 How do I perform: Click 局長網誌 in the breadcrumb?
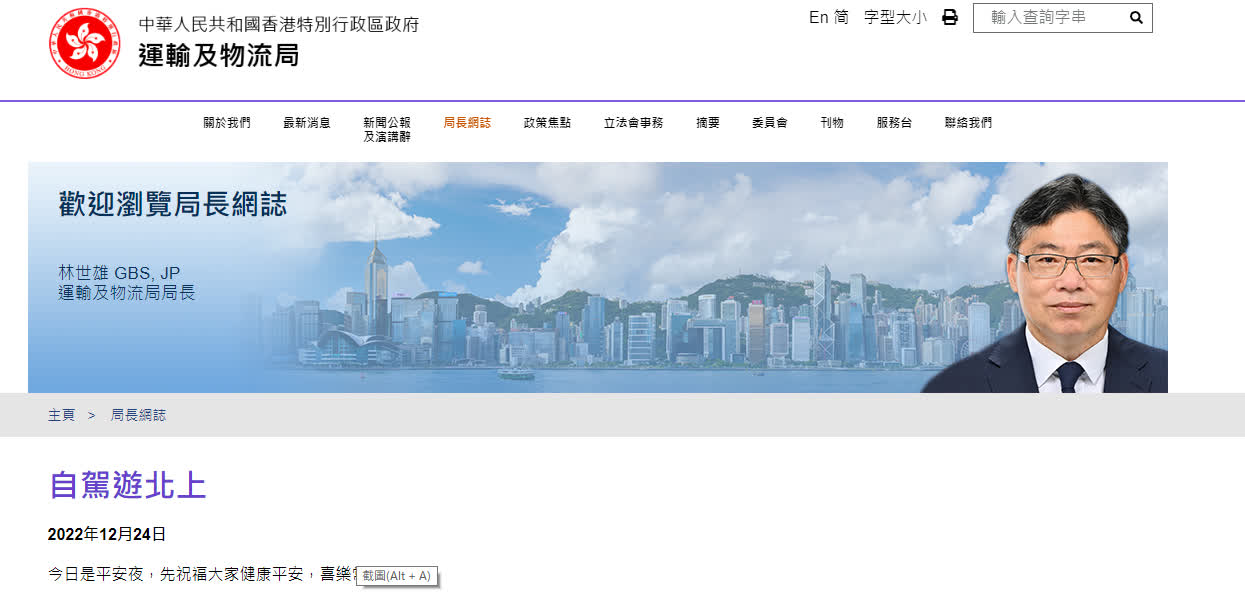click(x=138, y=415)
